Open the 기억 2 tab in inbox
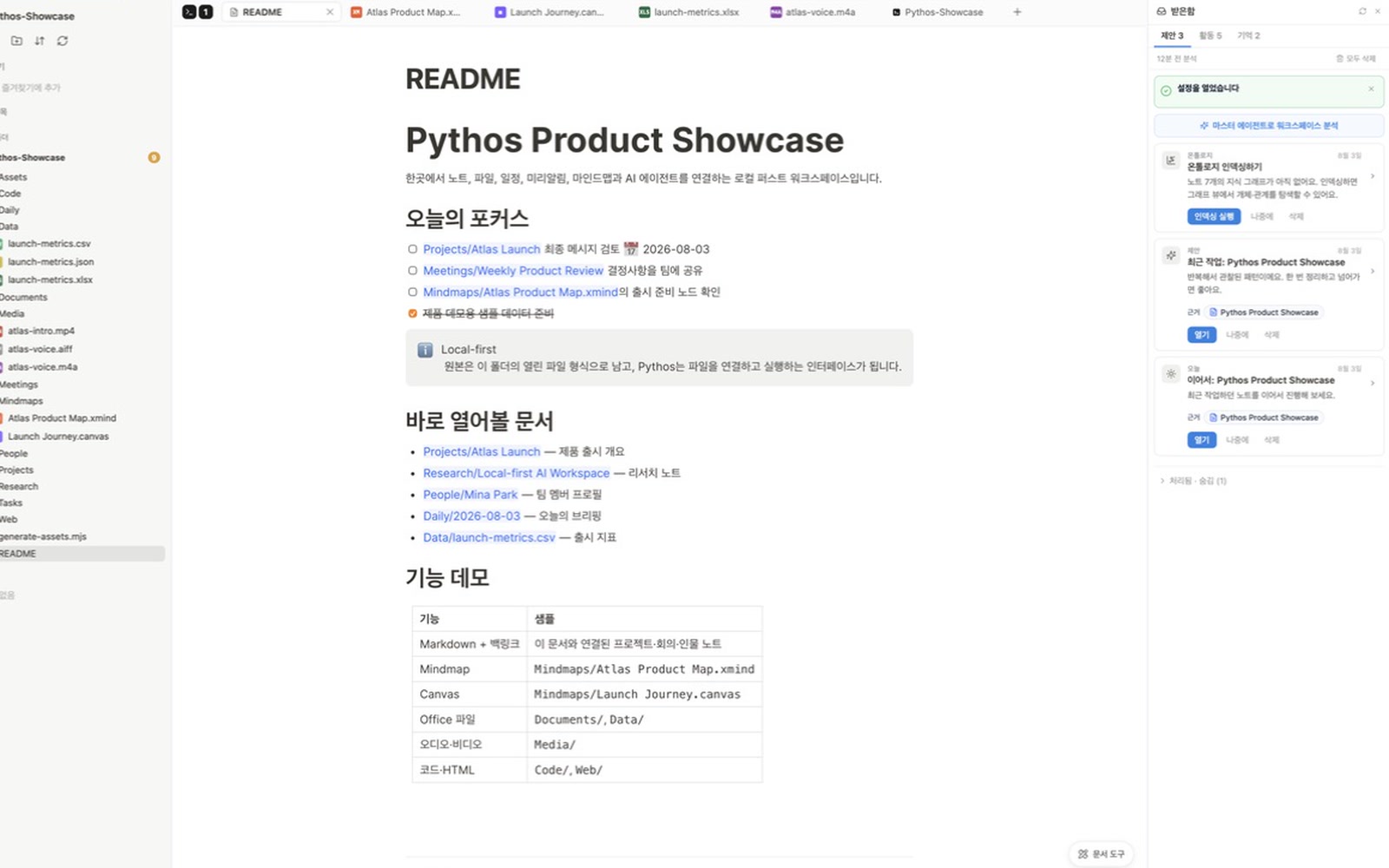Screen dimensions: 1389x868 click(x=1248, y=36)
